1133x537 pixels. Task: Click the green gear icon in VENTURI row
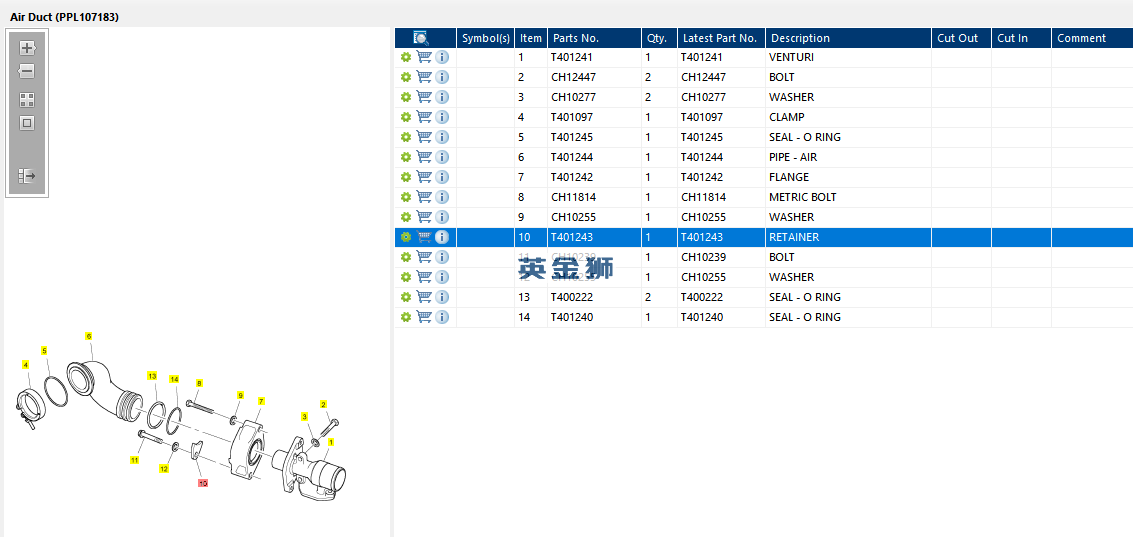click(x=405, y=57)
